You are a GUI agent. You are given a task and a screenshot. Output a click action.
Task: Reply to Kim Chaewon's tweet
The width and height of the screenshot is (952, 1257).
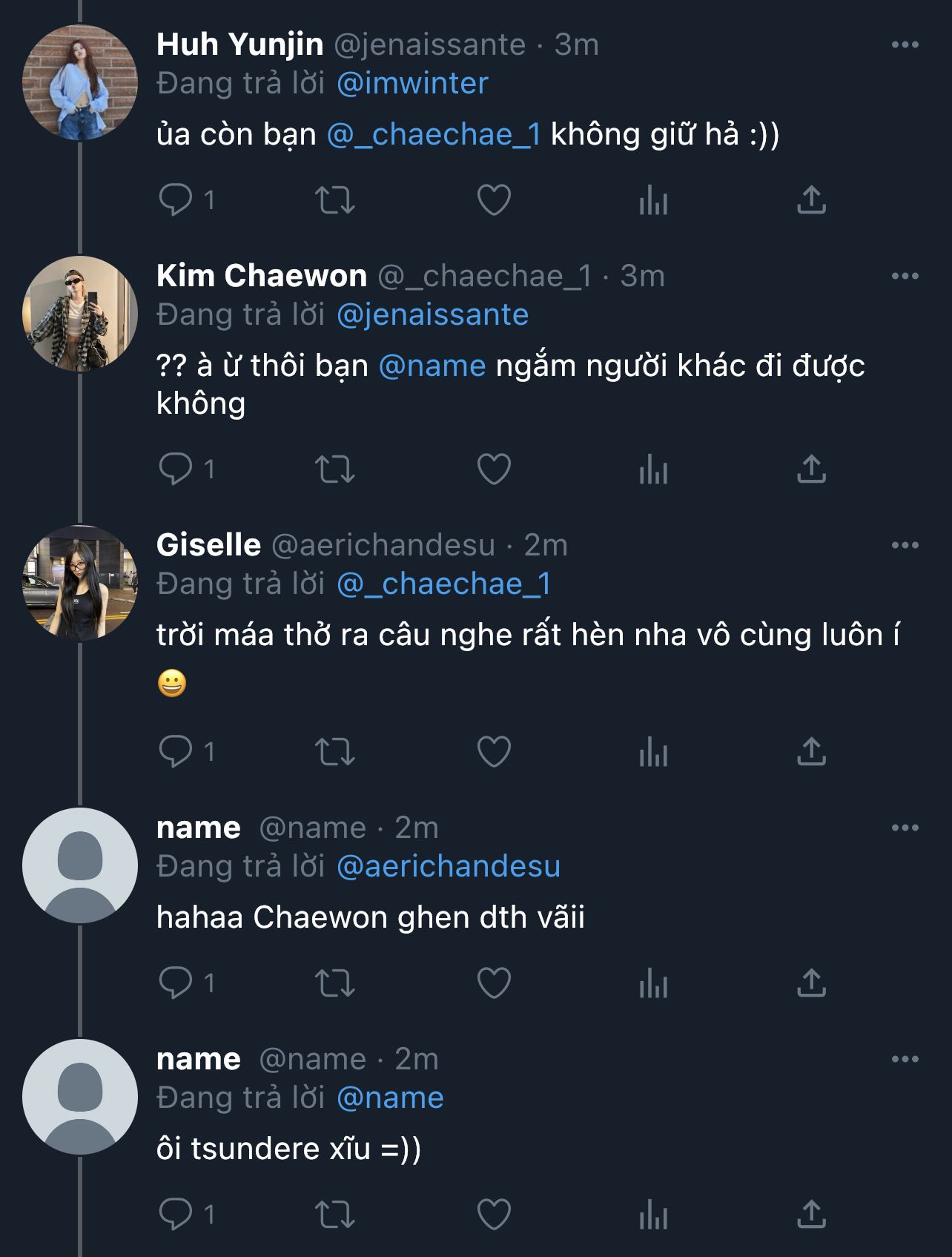pos(176,469)
